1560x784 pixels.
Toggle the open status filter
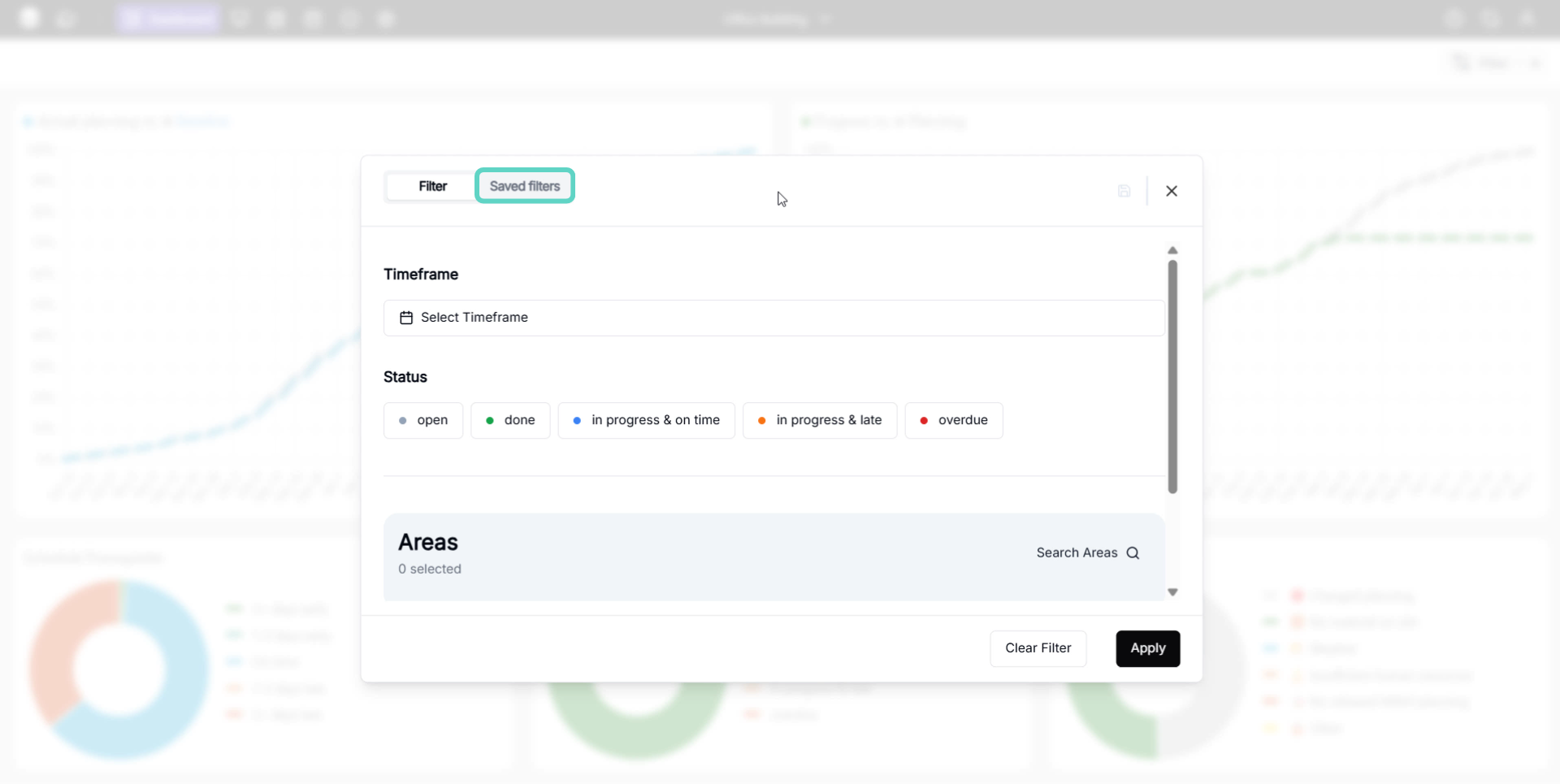[x=423, y=421]
